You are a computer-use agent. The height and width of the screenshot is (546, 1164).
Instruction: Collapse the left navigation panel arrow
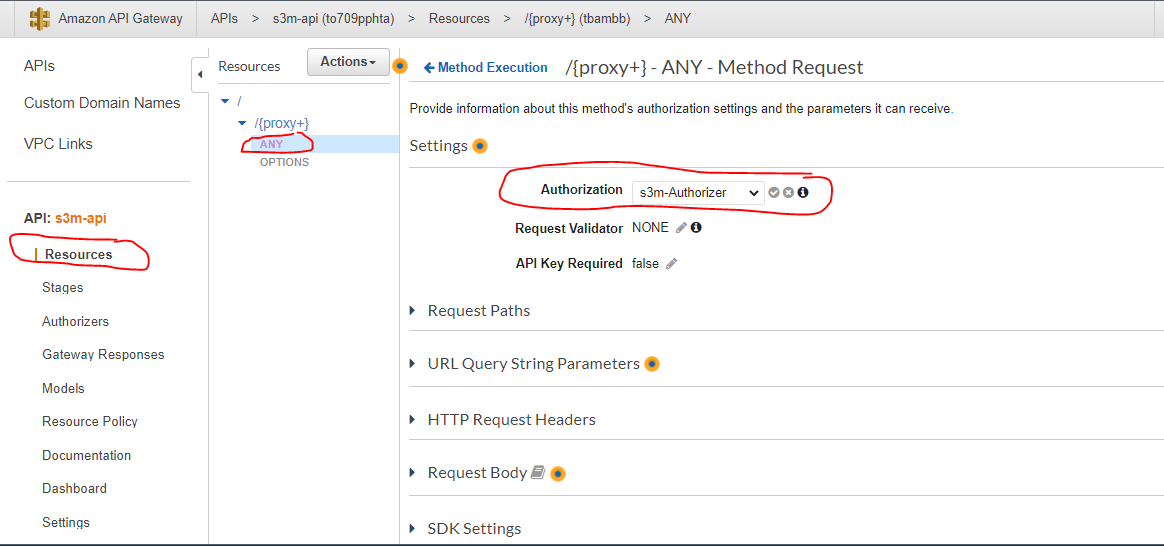[x=200, y=75]
